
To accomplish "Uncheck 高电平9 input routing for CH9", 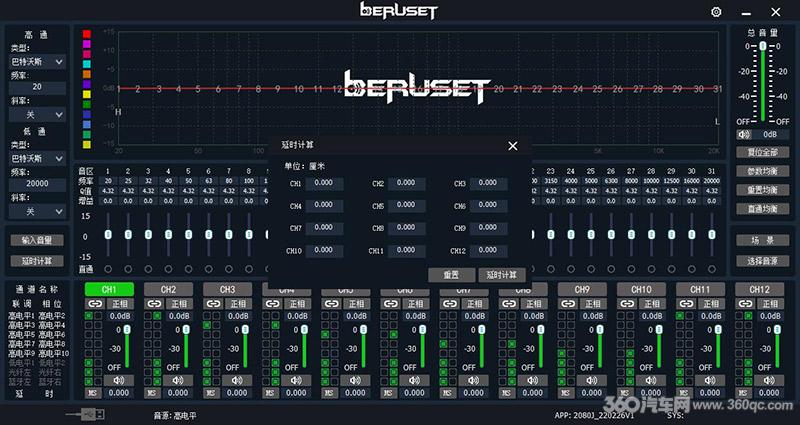I will coord(562,353).
